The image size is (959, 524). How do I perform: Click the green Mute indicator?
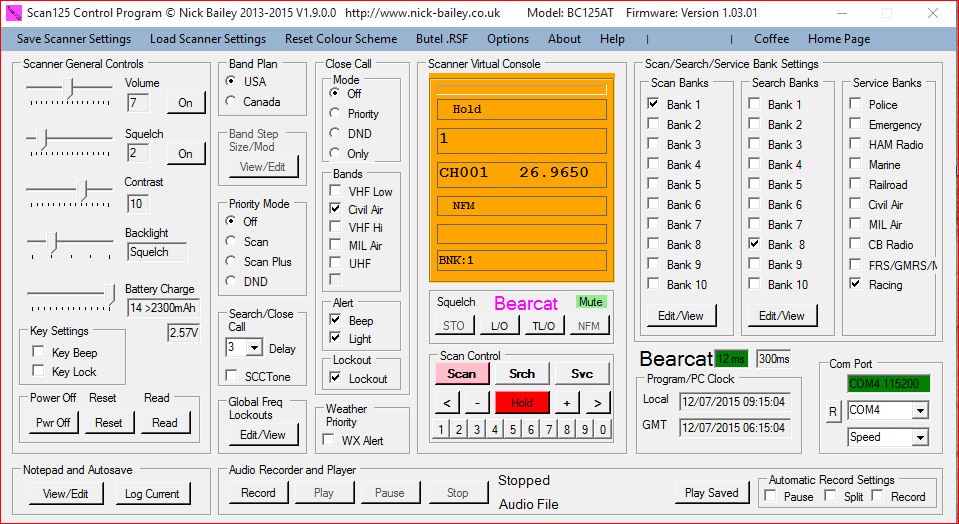click(x=591, y=302)
